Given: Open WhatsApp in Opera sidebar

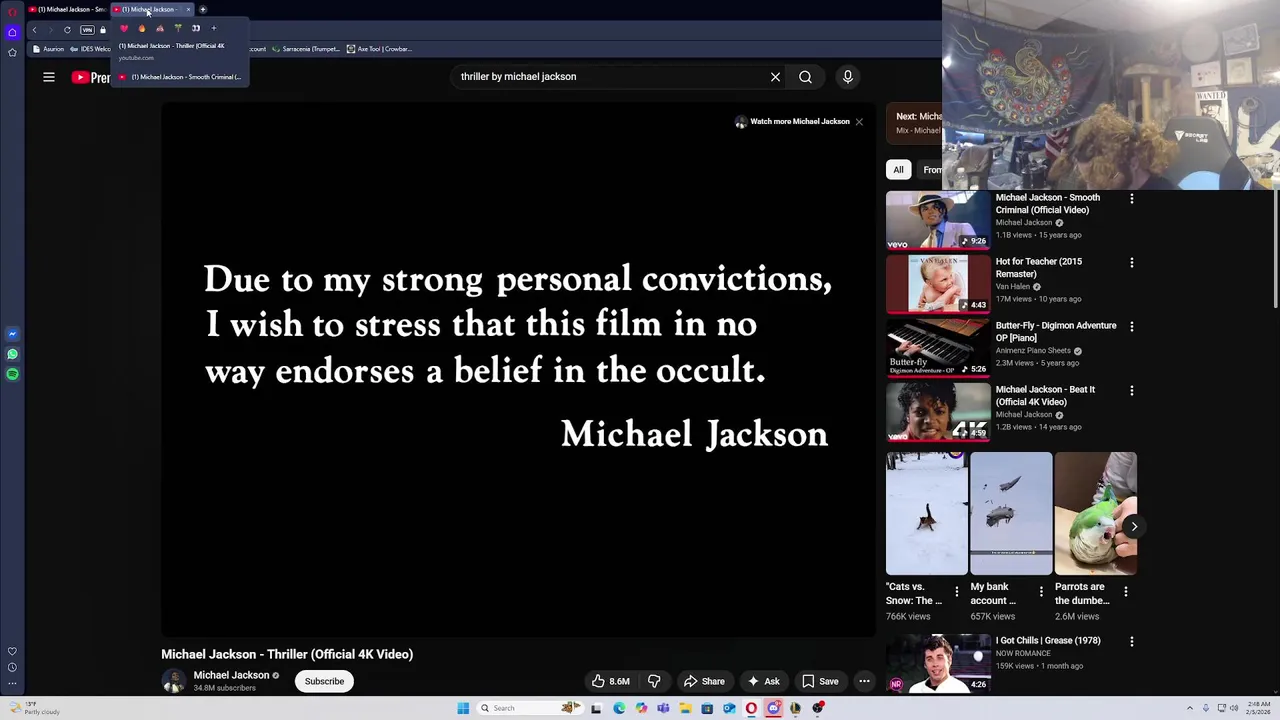Looking at the screenshot, I should [12, 354].
